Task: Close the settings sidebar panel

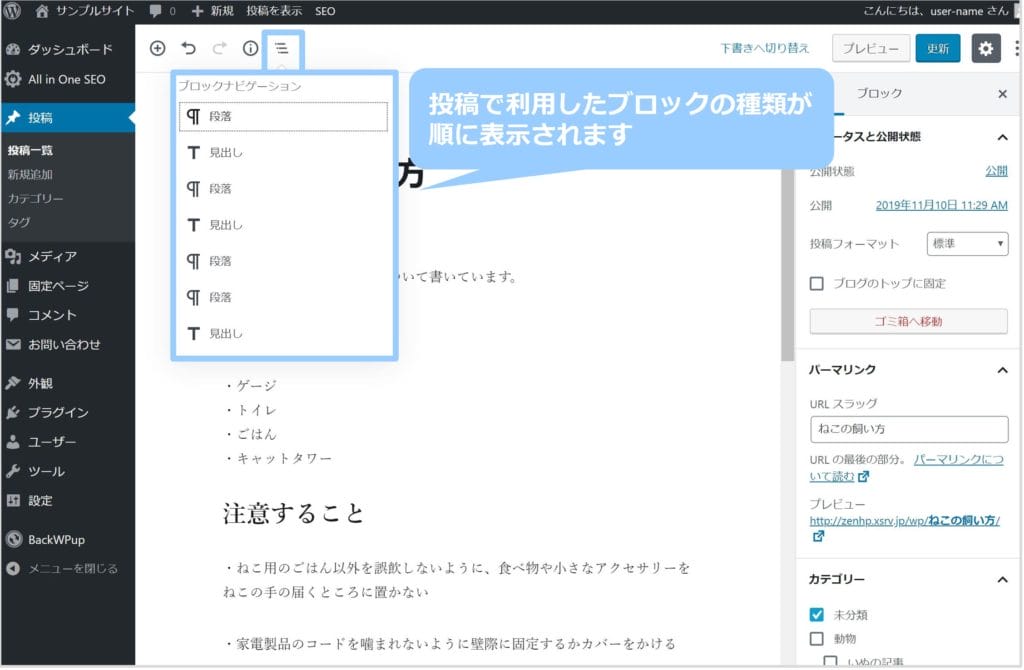Action: pos(1002,94)
